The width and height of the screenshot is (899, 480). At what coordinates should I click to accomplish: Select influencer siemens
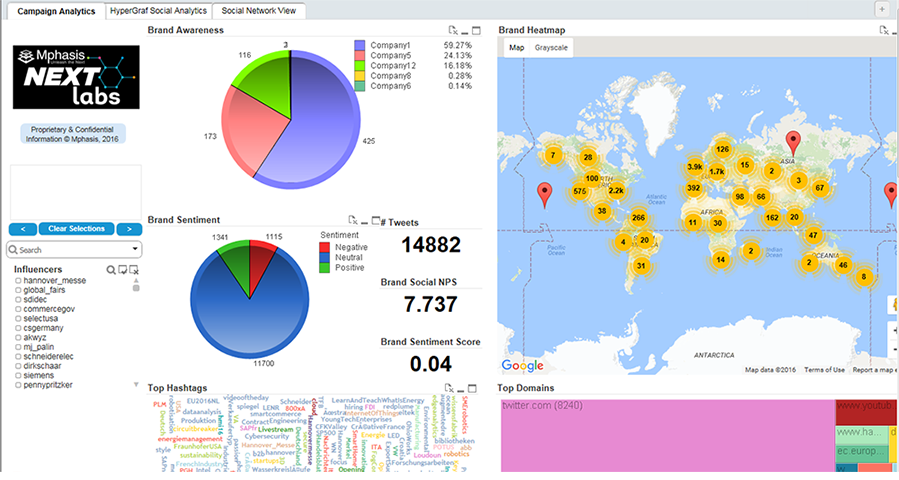coord(34,375)
